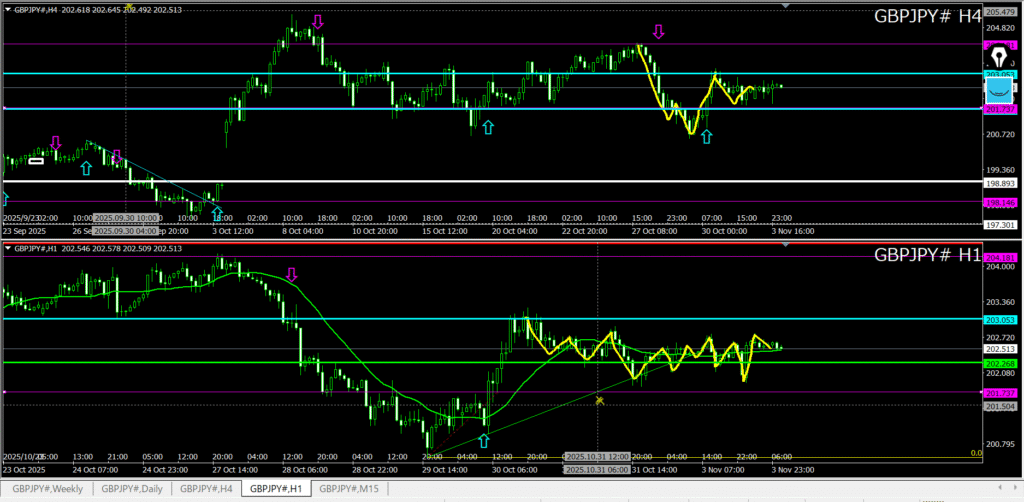This screenshot has width=1024, height=502.
Task: Click the yellow star marker atop the H4 chart
Action: pos(130,6)
